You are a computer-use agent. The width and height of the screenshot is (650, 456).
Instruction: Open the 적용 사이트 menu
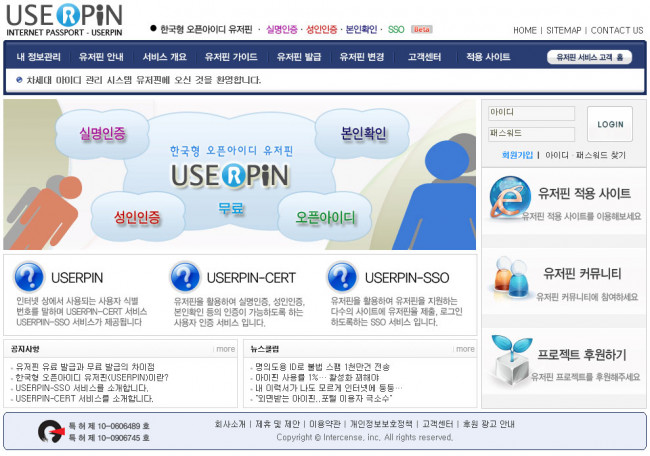click(488, 57)
